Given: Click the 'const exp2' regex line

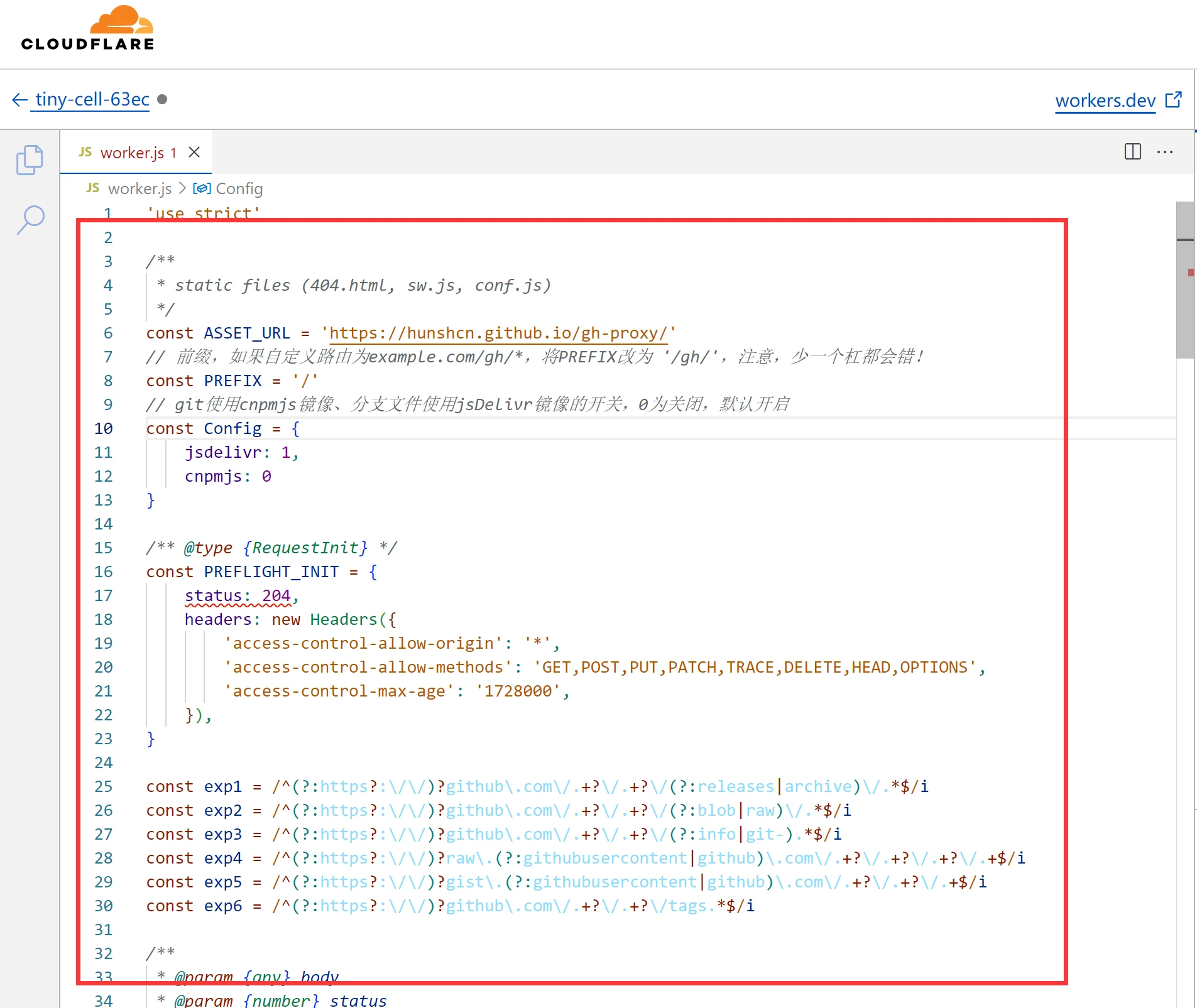Looking at the screenshot, I should (499, 810).
